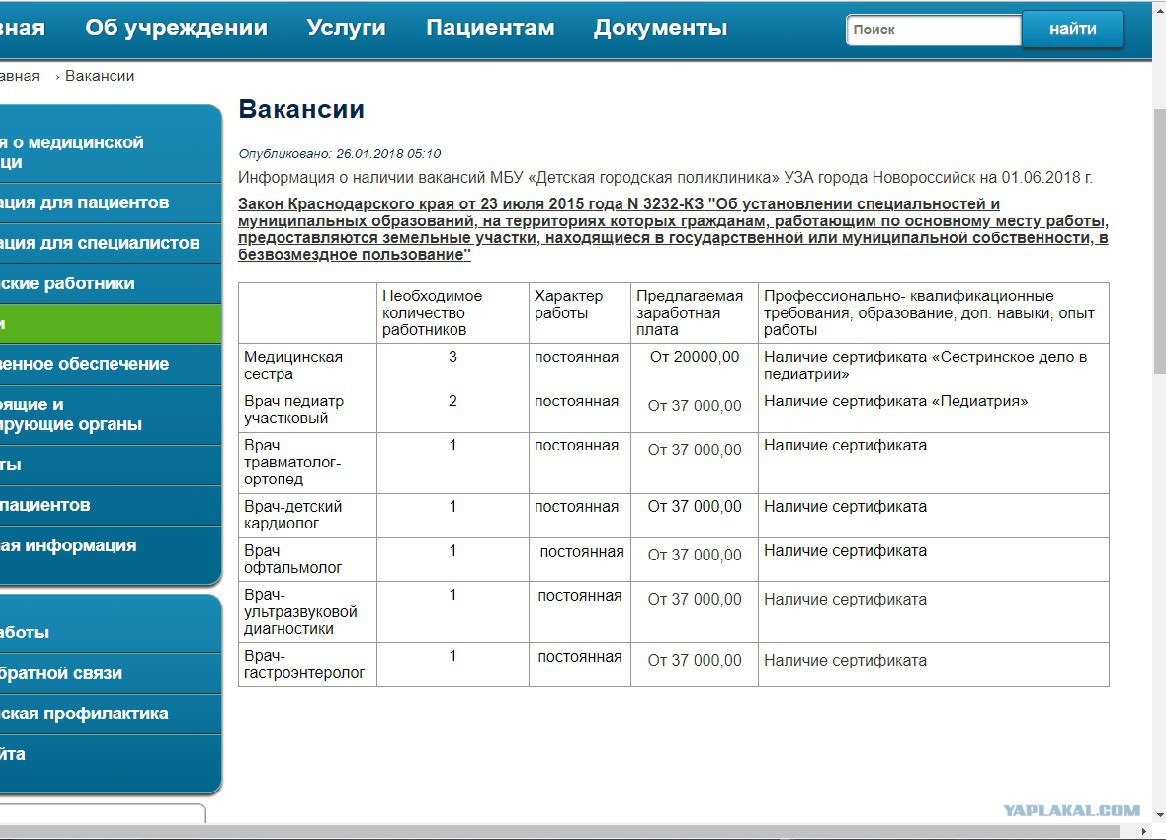Click the найти search button
1166x840 pixels.
point(1072,29)
